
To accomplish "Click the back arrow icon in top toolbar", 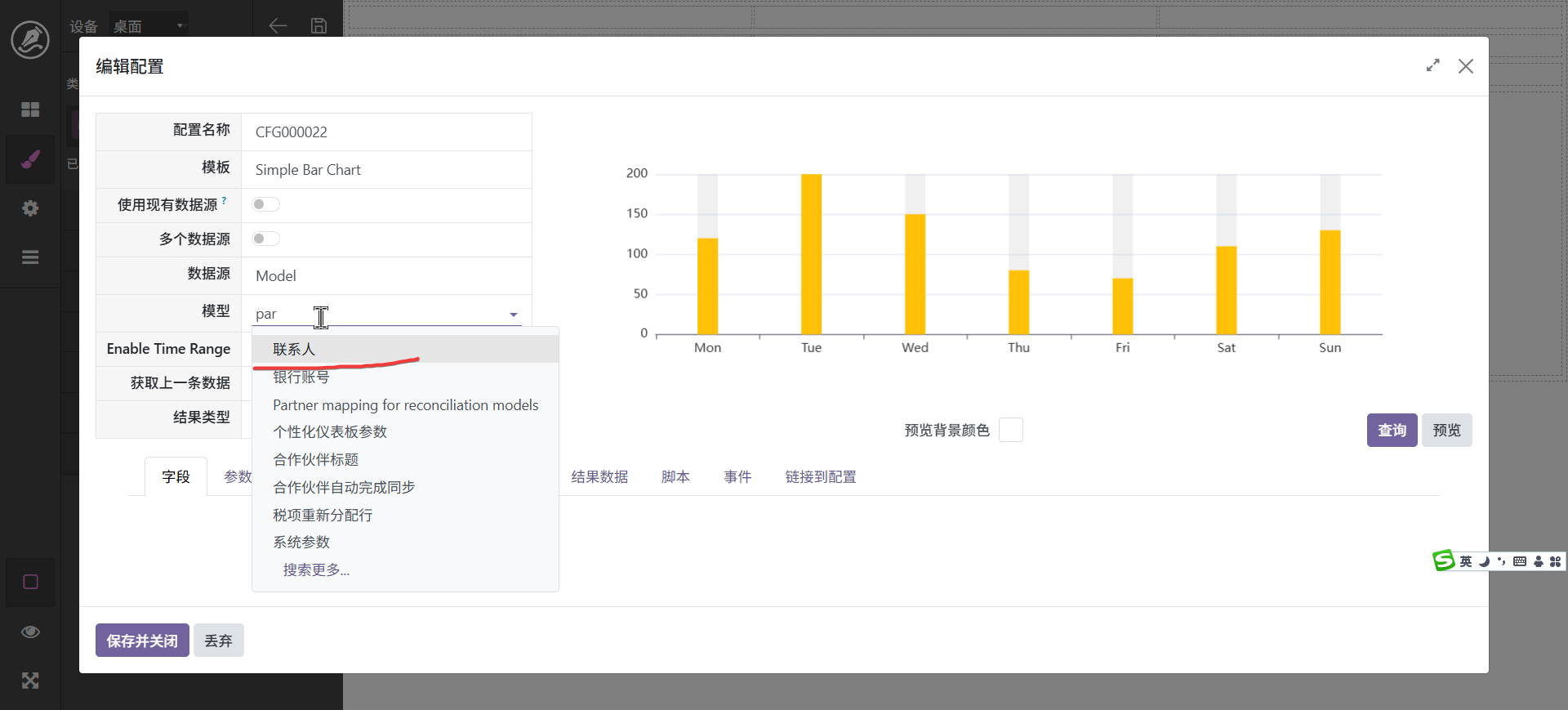I will pyautogui.click(x=278, y=26).
